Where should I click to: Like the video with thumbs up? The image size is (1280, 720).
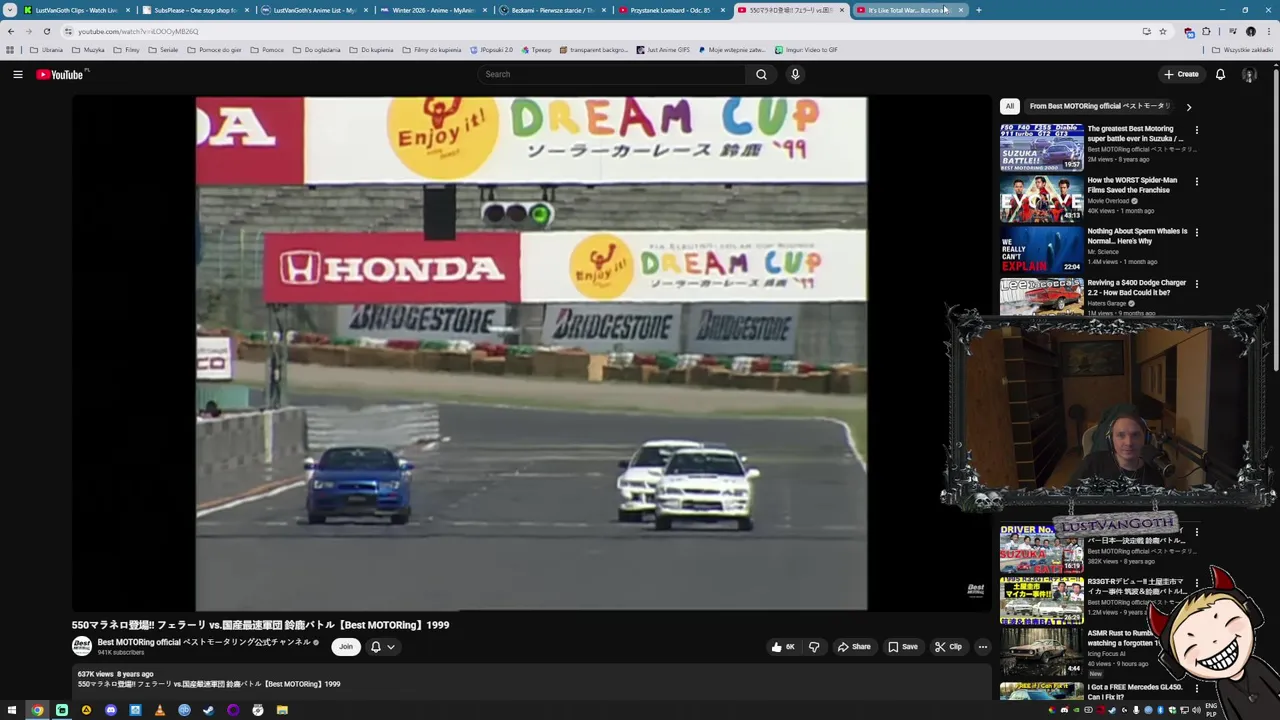coord(782,647)
